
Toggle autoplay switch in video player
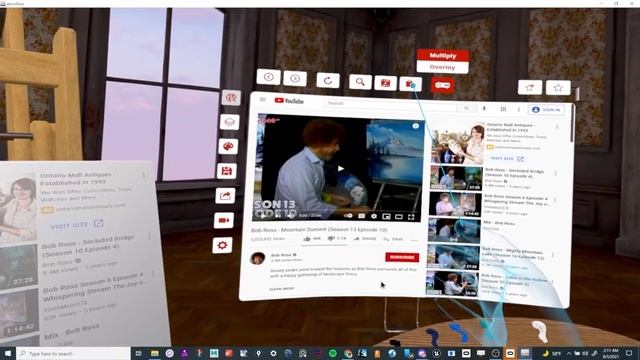(x=348, y=216)
